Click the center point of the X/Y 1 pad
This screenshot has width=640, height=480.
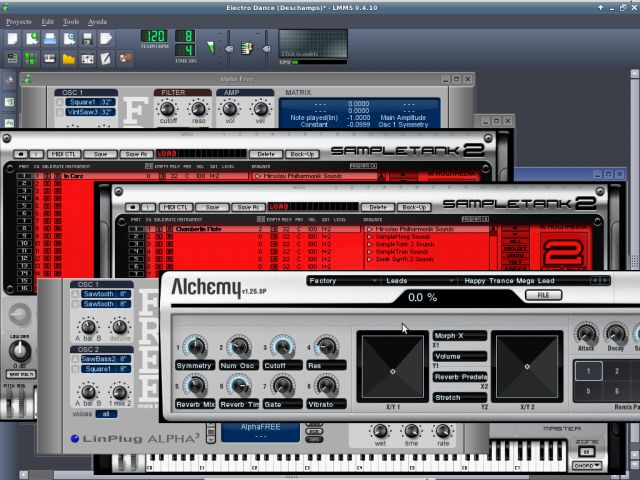392,371
